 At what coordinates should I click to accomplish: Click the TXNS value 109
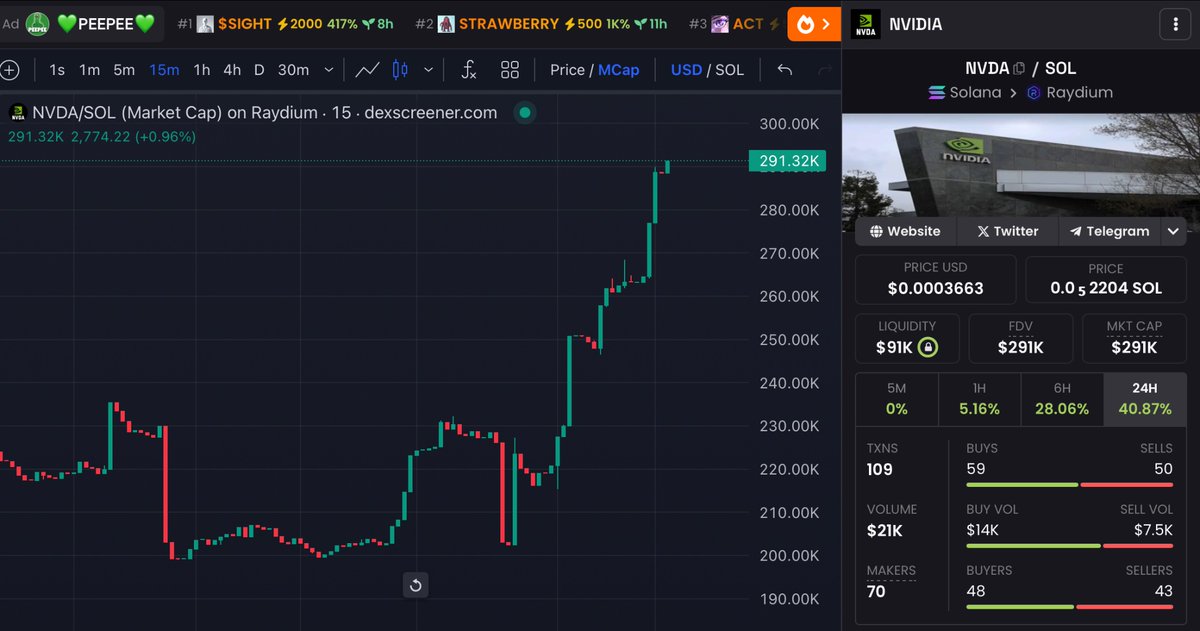click(x=880, y=469)
